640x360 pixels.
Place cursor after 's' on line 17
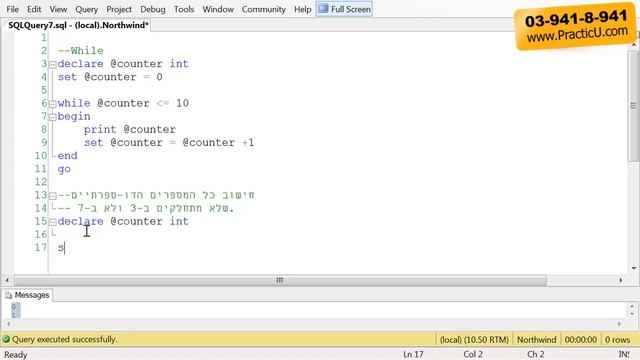(64, 248)
